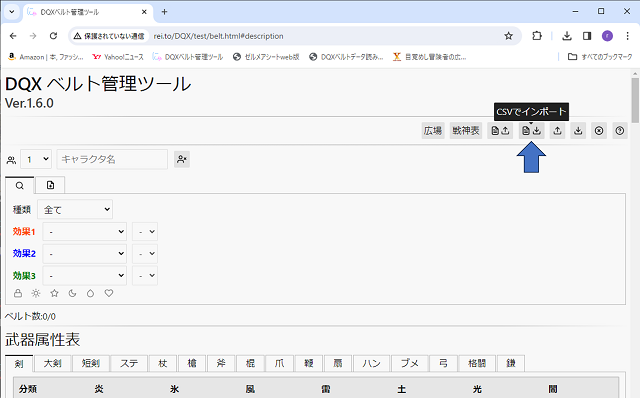Open the browser extensions puzzle icon
Screen dimensions: 640x398
(537, 36)
